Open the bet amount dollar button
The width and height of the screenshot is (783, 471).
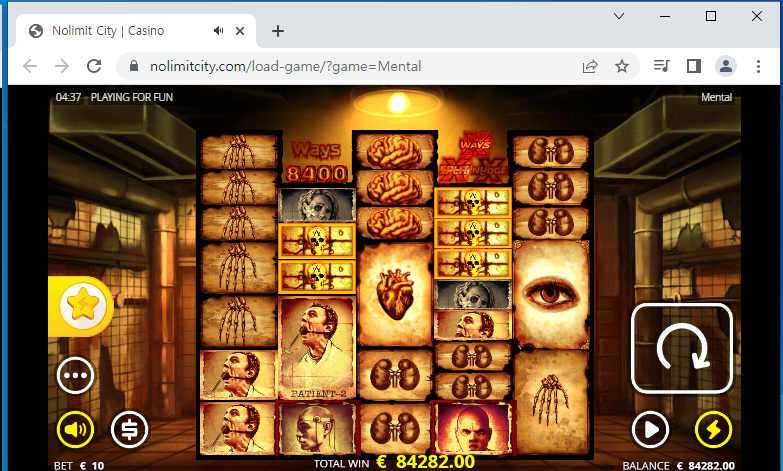129,430
